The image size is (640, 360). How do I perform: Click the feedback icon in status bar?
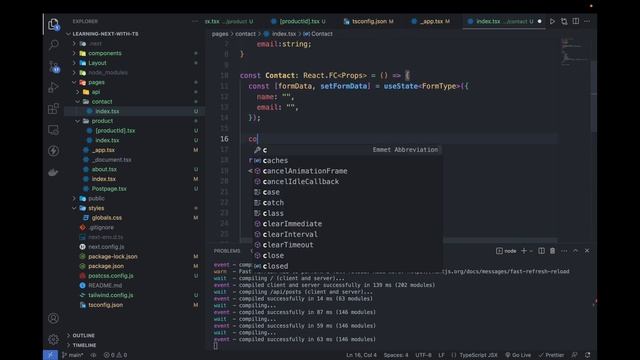574,355
